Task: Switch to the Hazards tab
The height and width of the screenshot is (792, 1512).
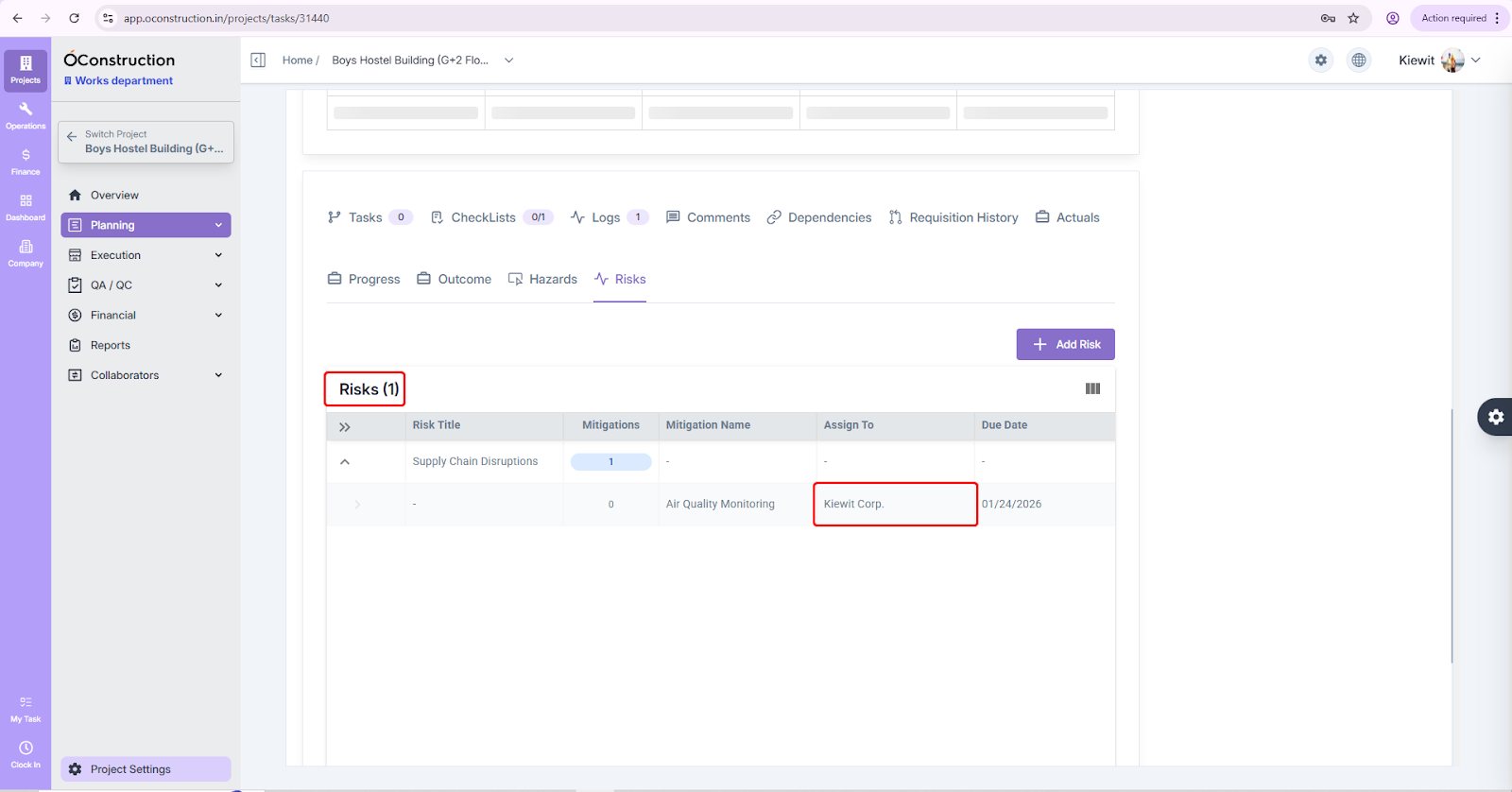Action: click(x=542, y=280)
